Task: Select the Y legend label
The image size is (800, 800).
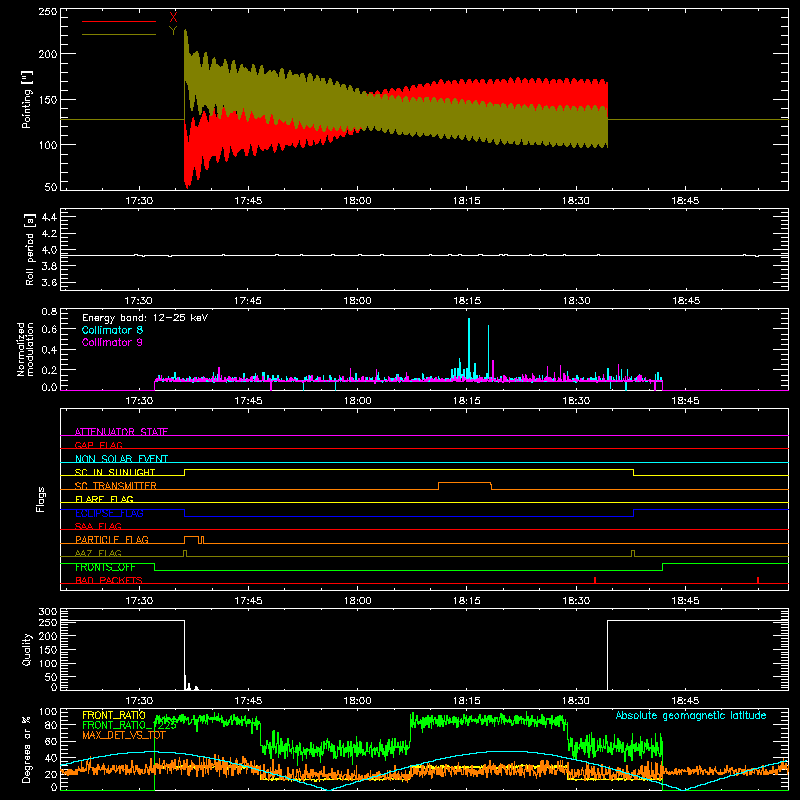Action: 173,31
